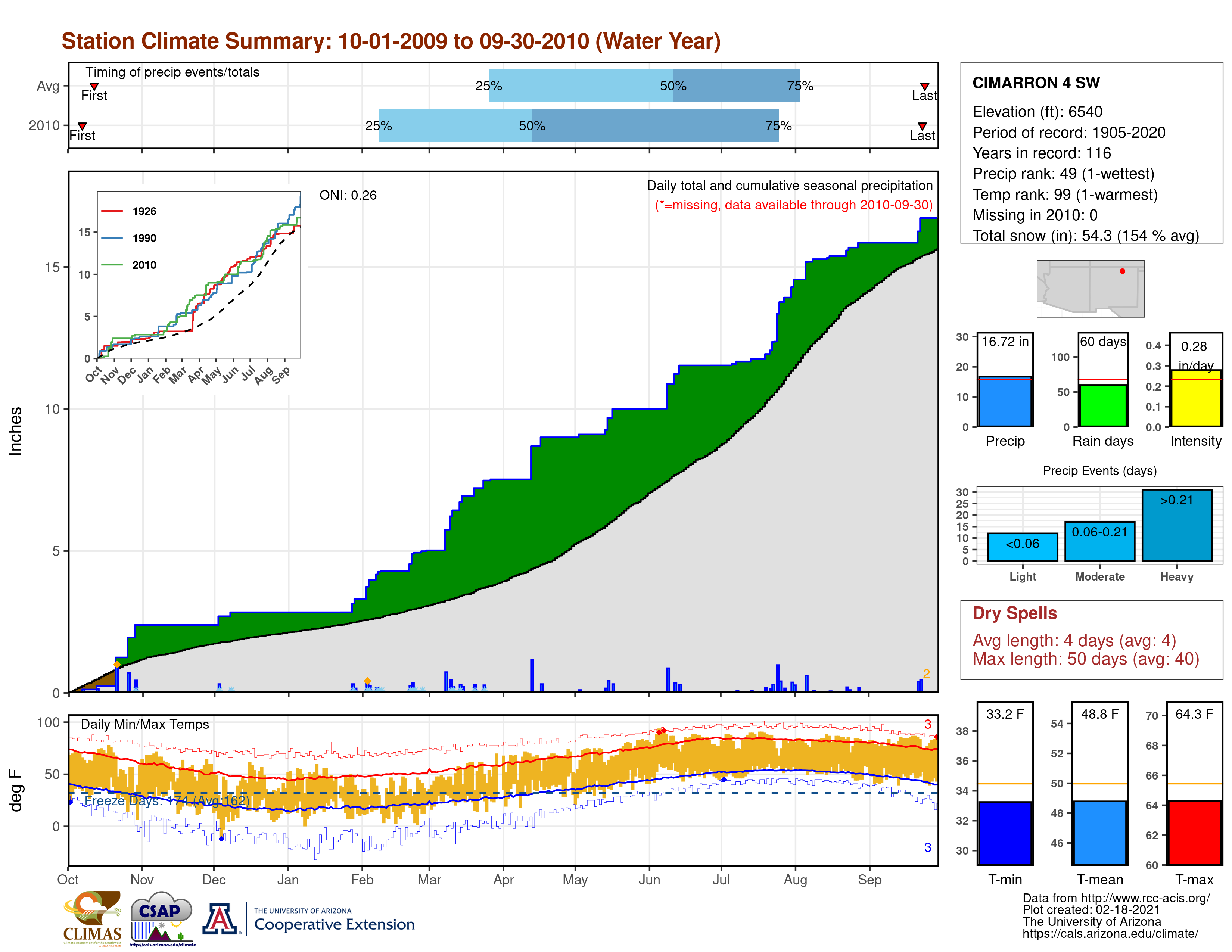Click the Avg Last red triangle marker
This screenshot has width=1232, height=952.
pyautogui.click(x=925, y=86)
